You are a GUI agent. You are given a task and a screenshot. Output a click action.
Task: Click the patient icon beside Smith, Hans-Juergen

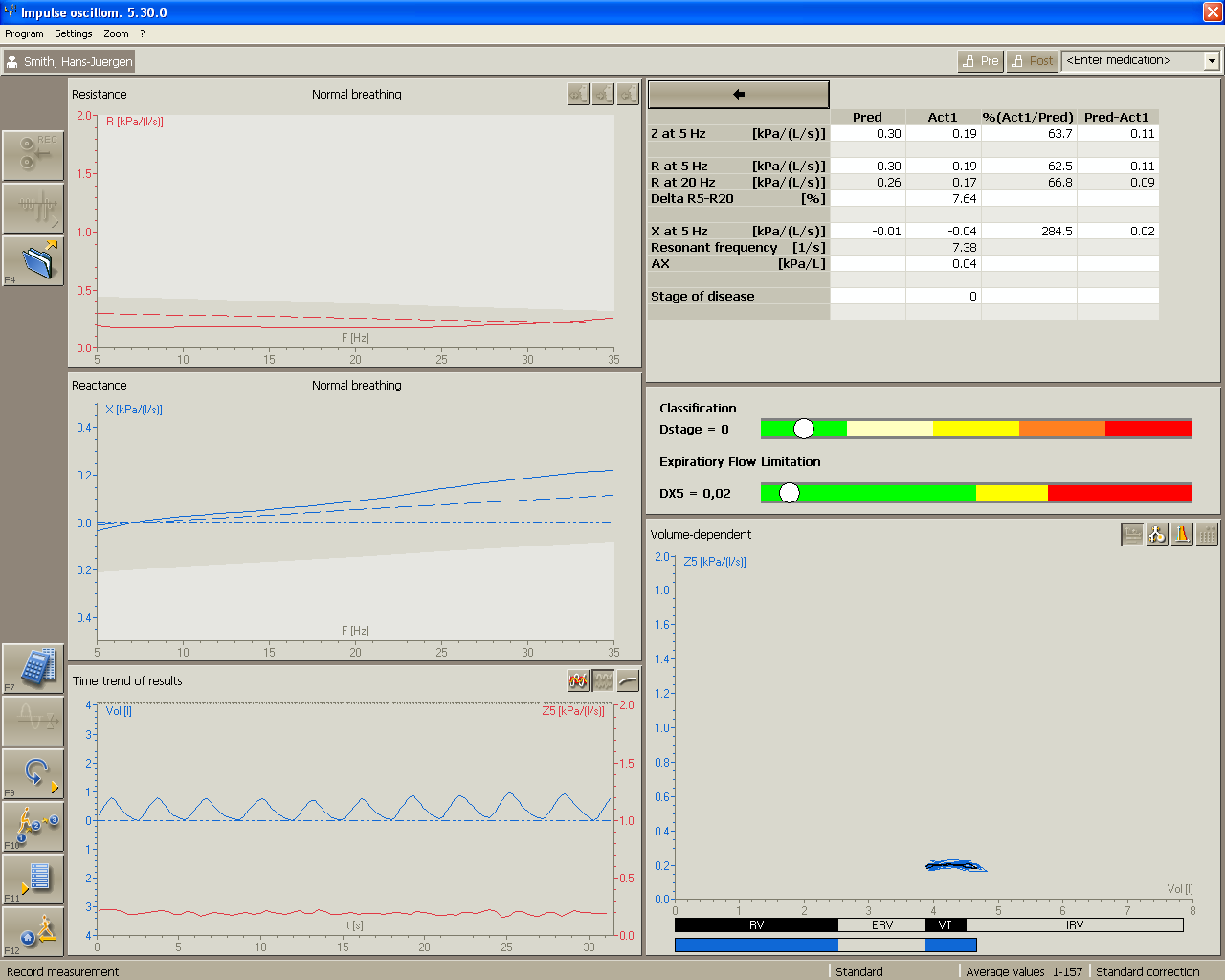[x=12, y=61]
